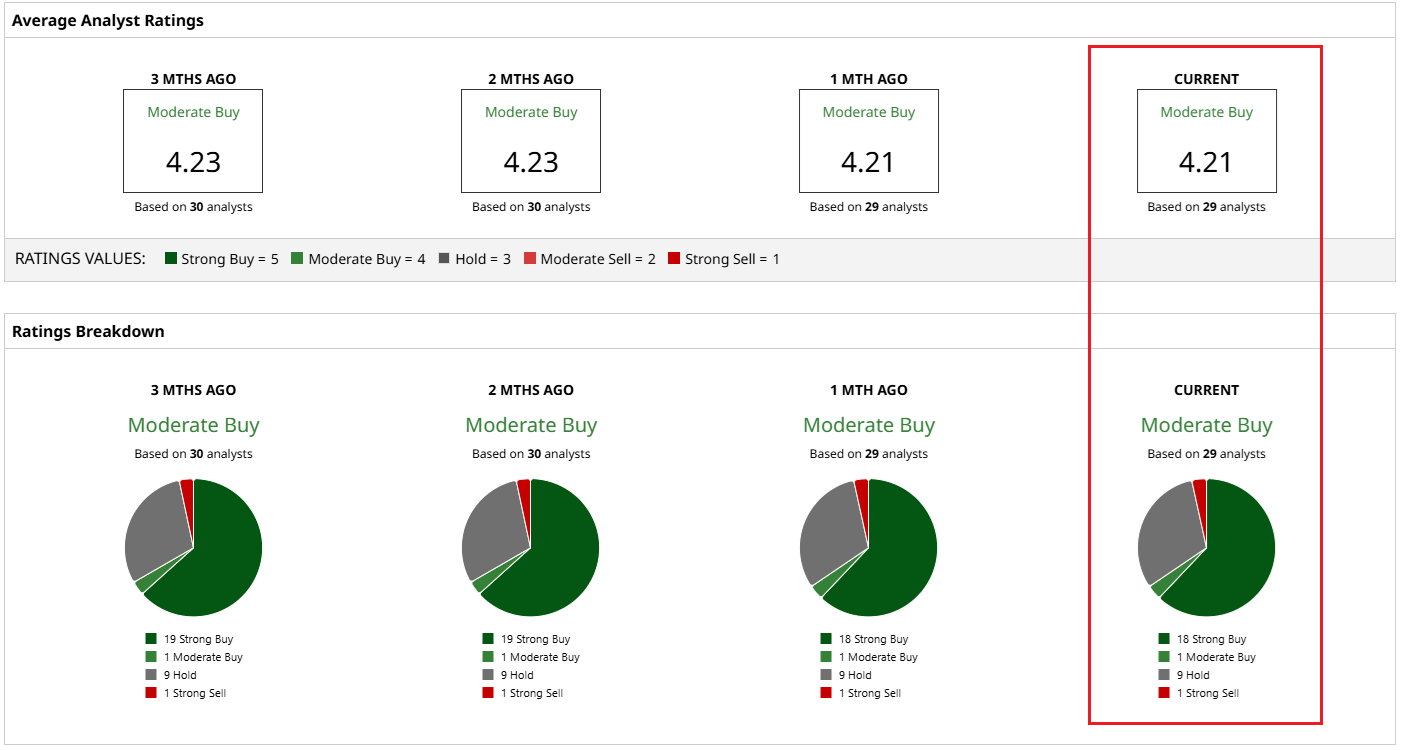Viewport: 1402px width, 750px height.
Task: Click 'Based on 29 analysts' above 1 MTH AGO pie
Action: 869,454
